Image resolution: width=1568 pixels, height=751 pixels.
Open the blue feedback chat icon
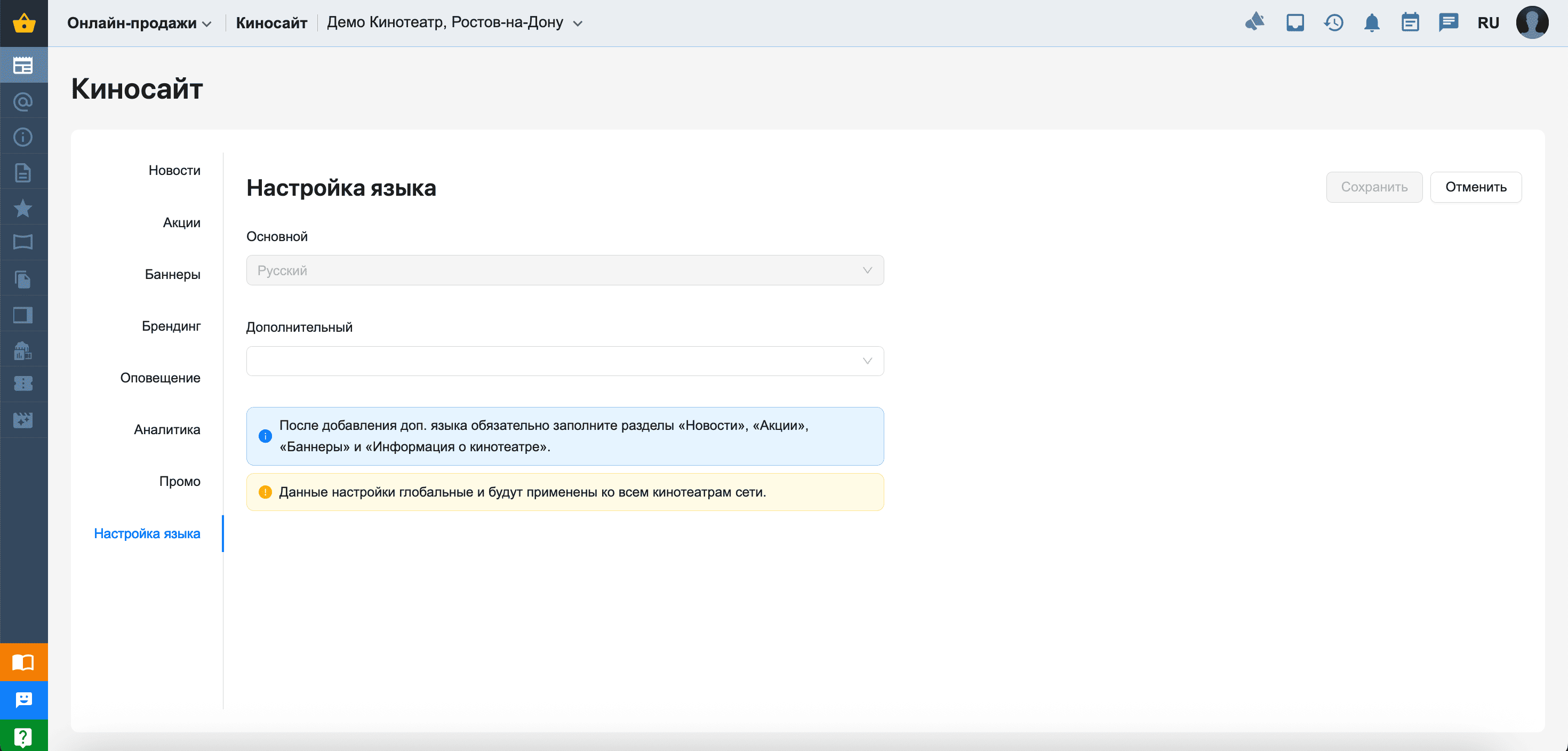23,700
